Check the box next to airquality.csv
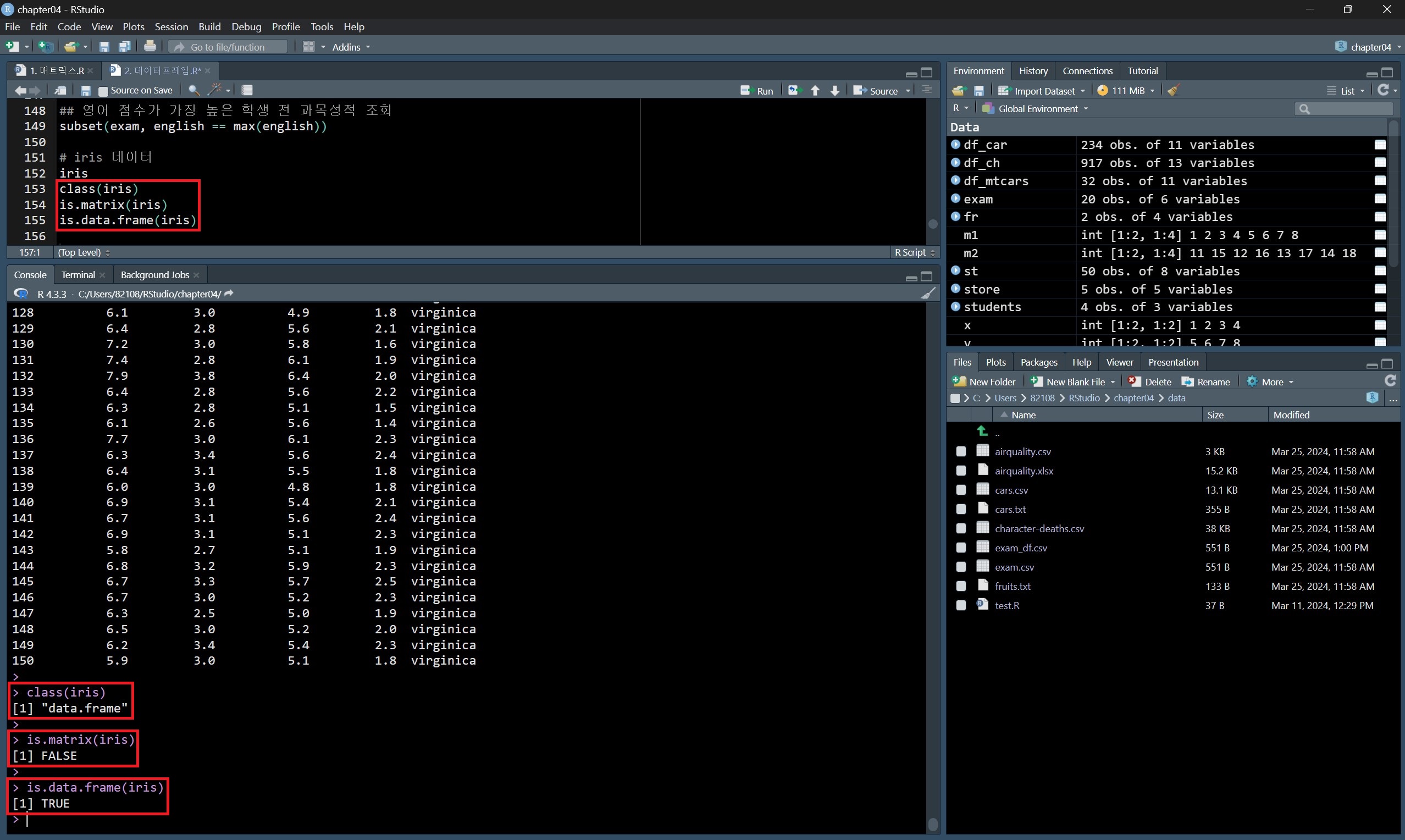 click(961, 452)
